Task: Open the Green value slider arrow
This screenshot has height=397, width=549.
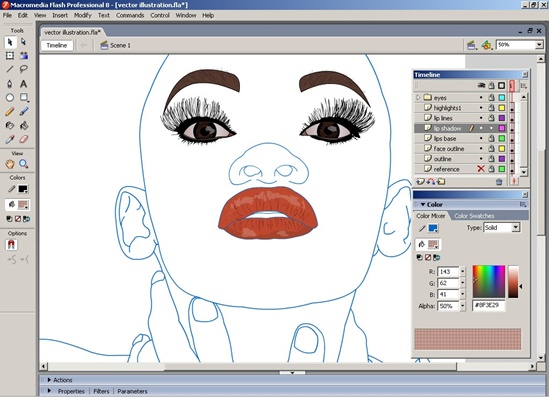Action: tap(463, 283)
